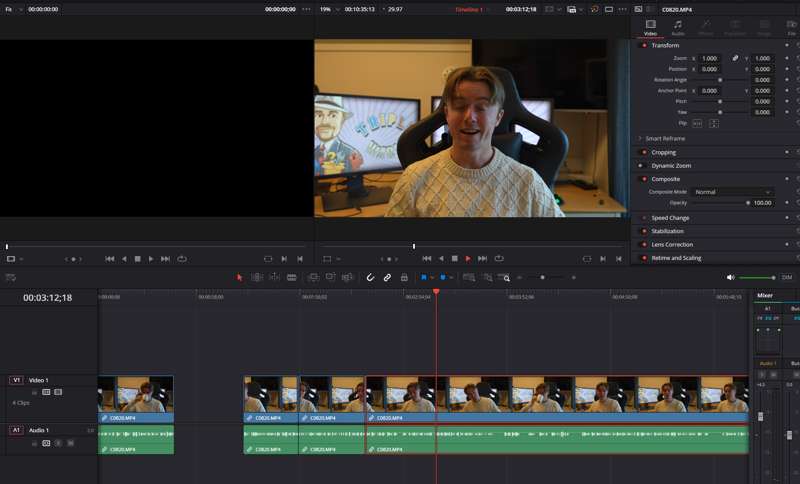Click the Zoom X value field

[710, 58]
